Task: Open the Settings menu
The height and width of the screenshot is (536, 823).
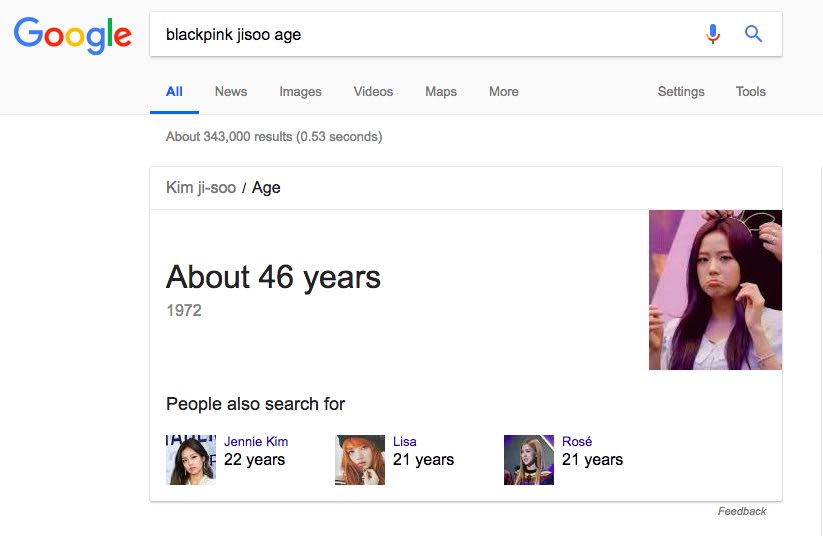Action: coord(681,91)
